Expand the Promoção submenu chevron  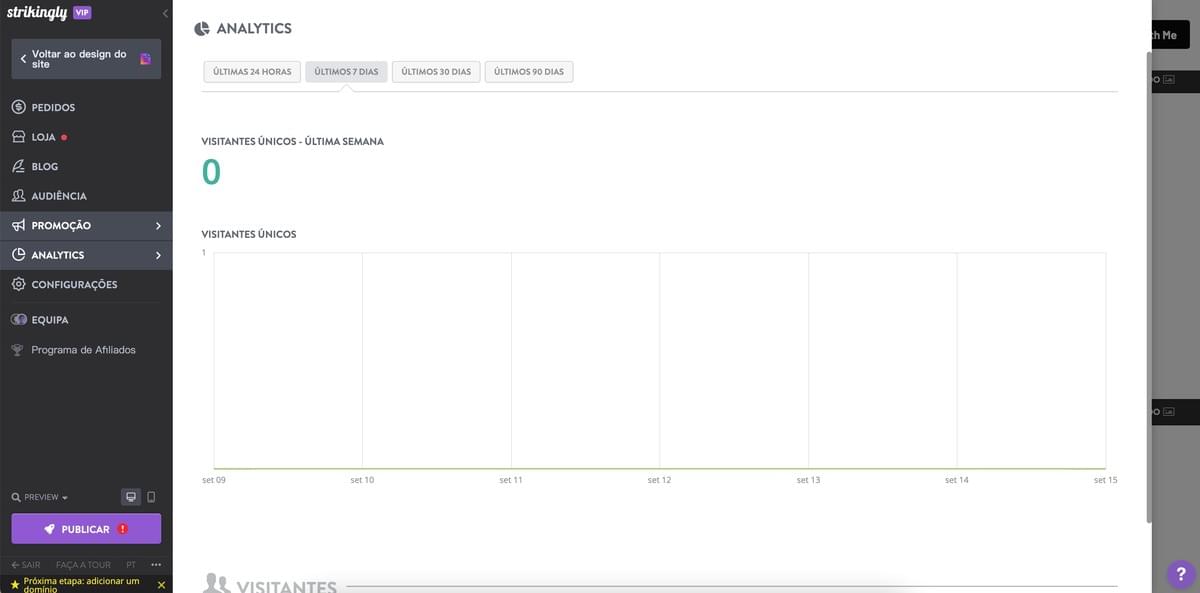click(x=157, y=224)
